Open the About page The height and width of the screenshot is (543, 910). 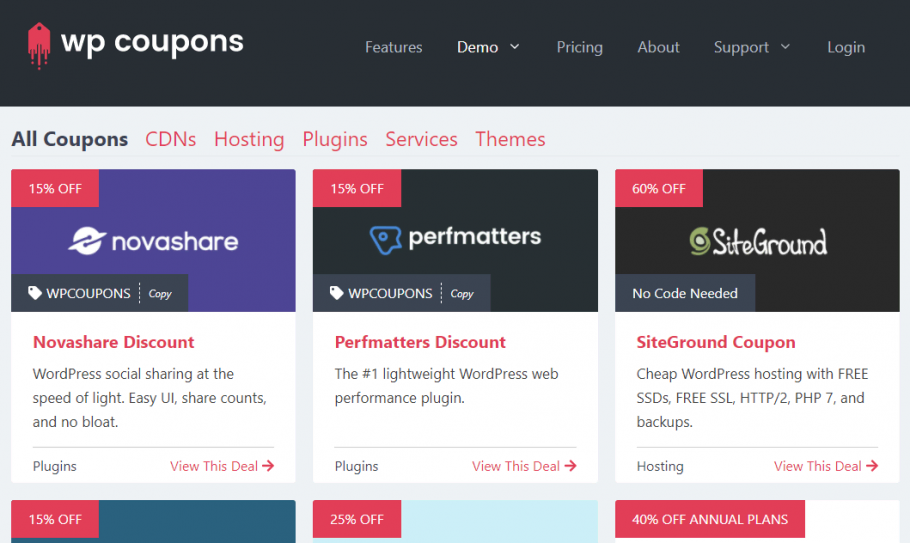658,47
